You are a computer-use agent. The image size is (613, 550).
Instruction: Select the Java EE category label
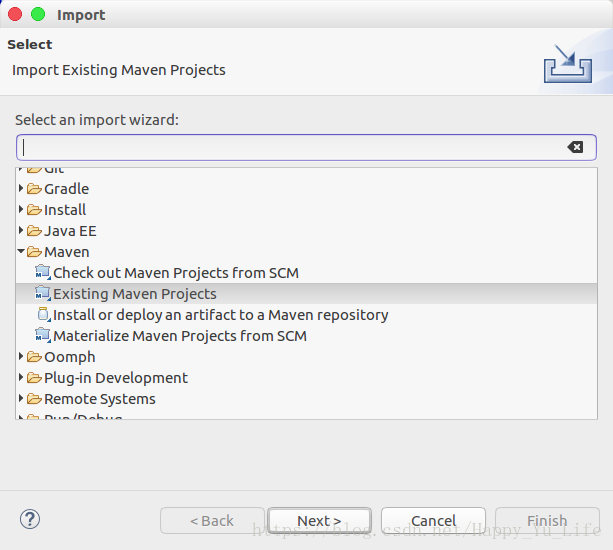[x=70, y=231]
